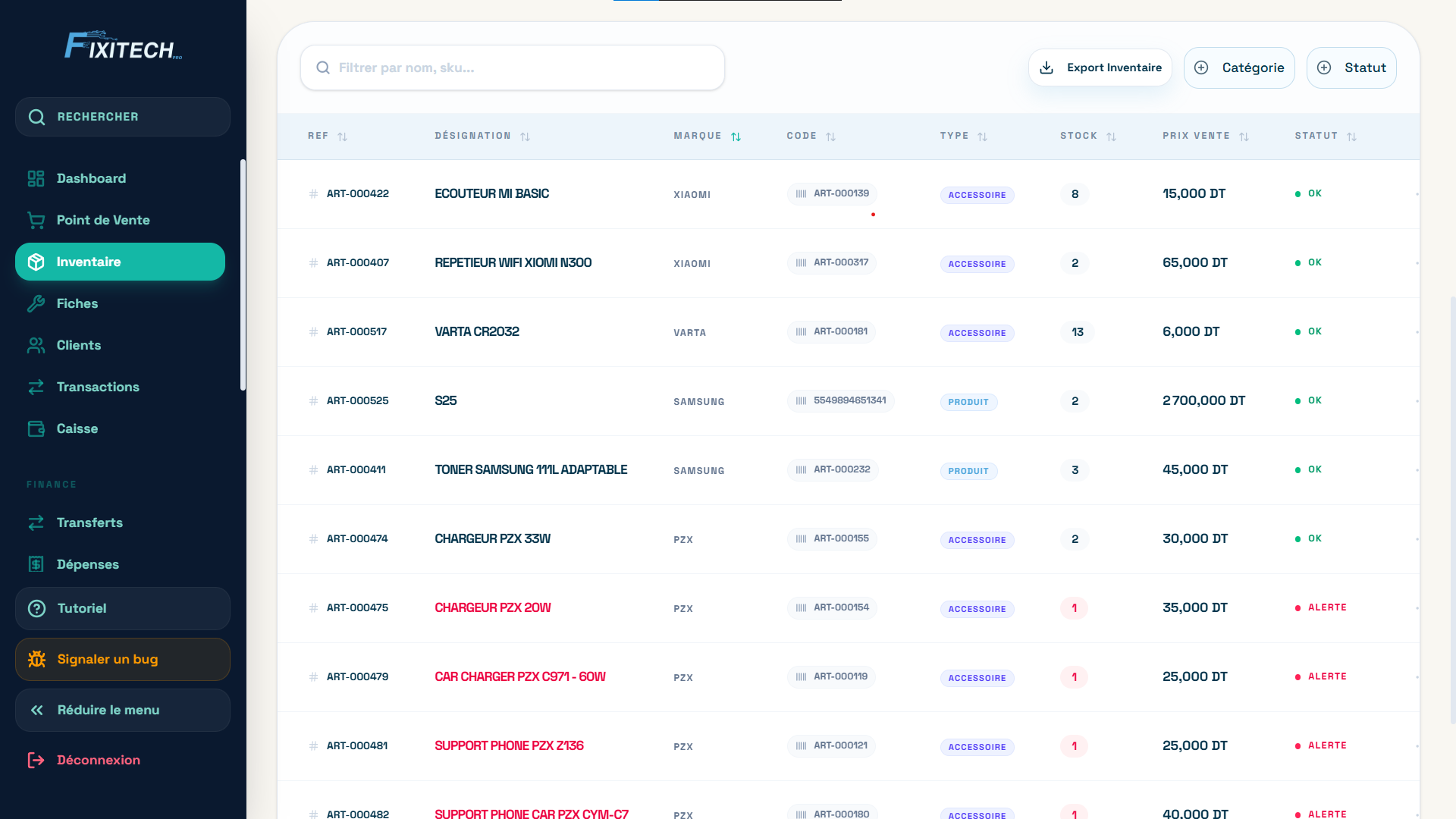Click the Point de Vente cart icon

36,220
